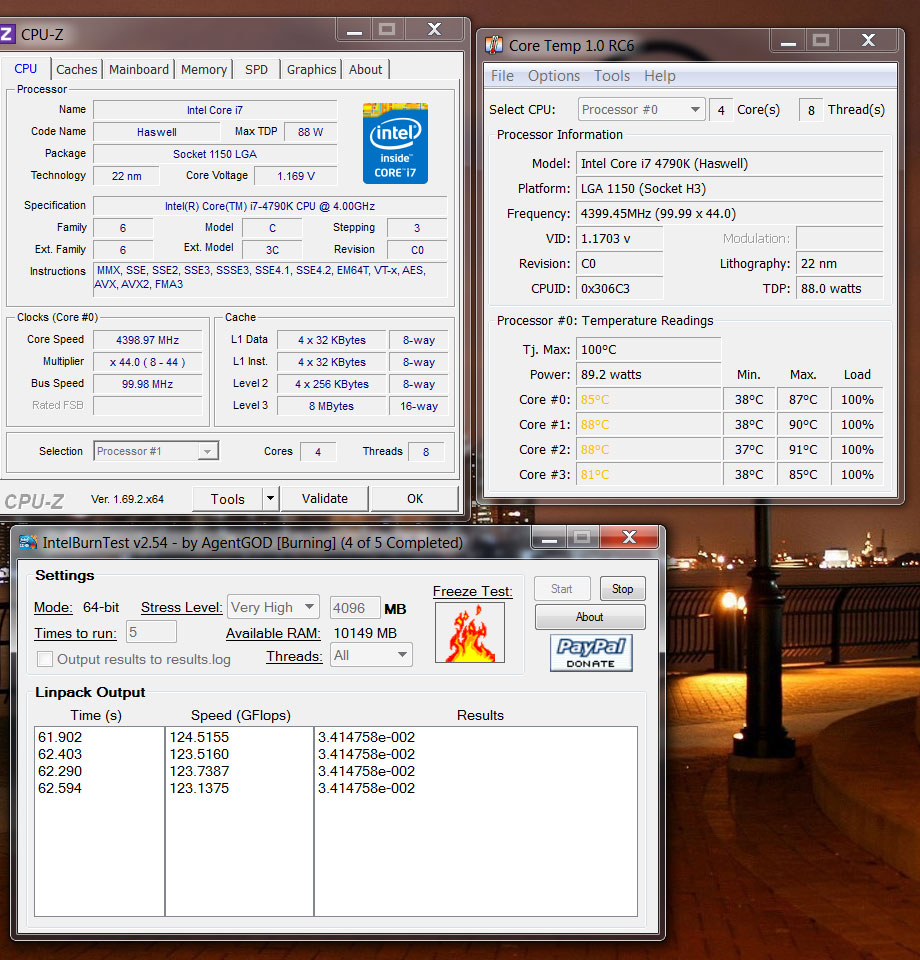
Task: Minimize the CPU-Z window
Action: [354, 30]
